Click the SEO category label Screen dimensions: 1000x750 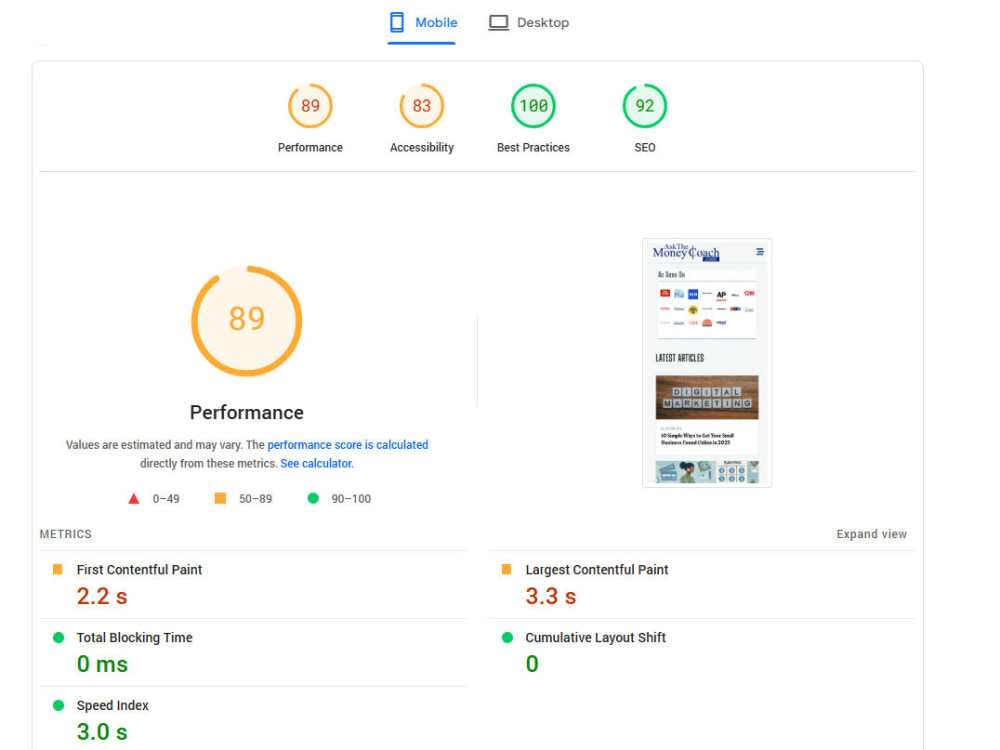(645, 147)
